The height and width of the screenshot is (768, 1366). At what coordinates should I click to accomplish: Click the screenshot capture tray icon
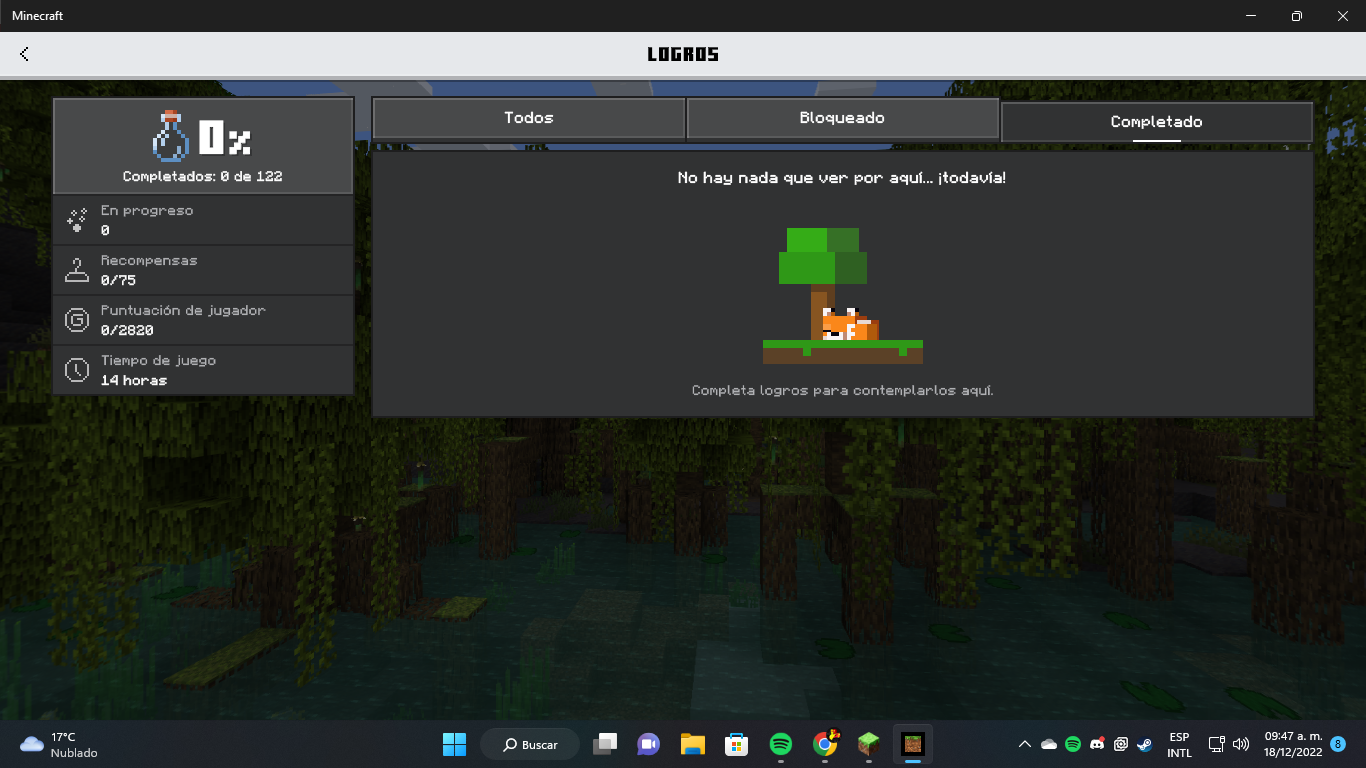1121,745
